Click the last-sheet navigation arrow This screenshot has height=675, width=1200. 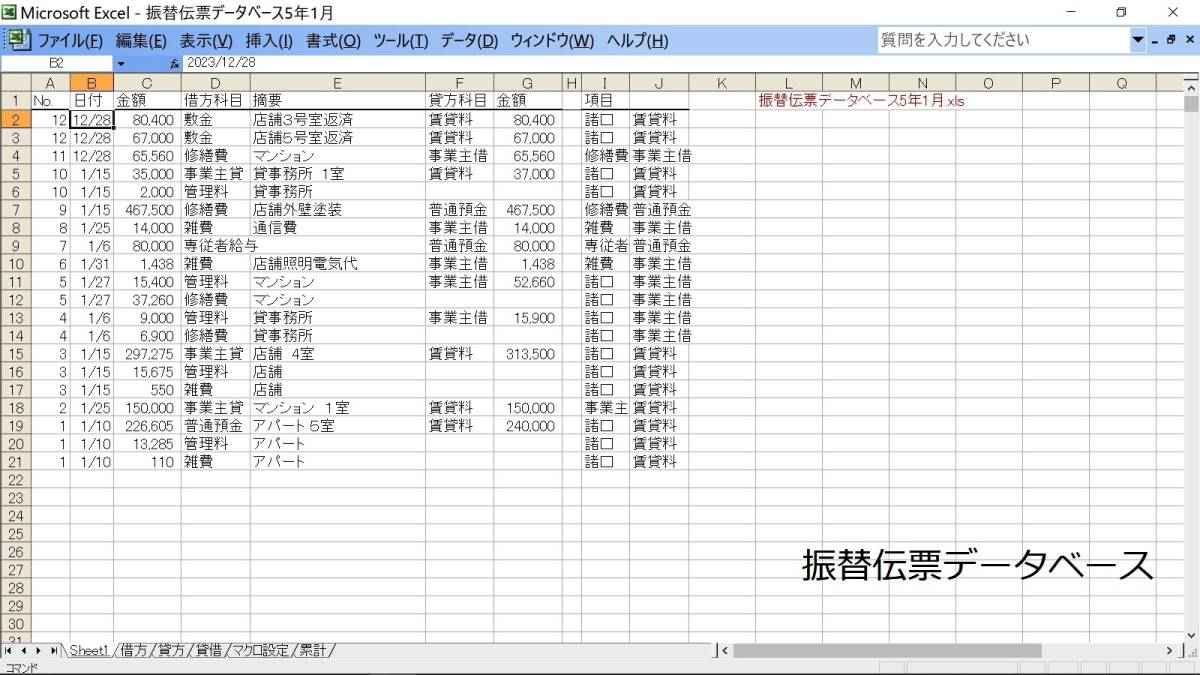click(56, 650)
